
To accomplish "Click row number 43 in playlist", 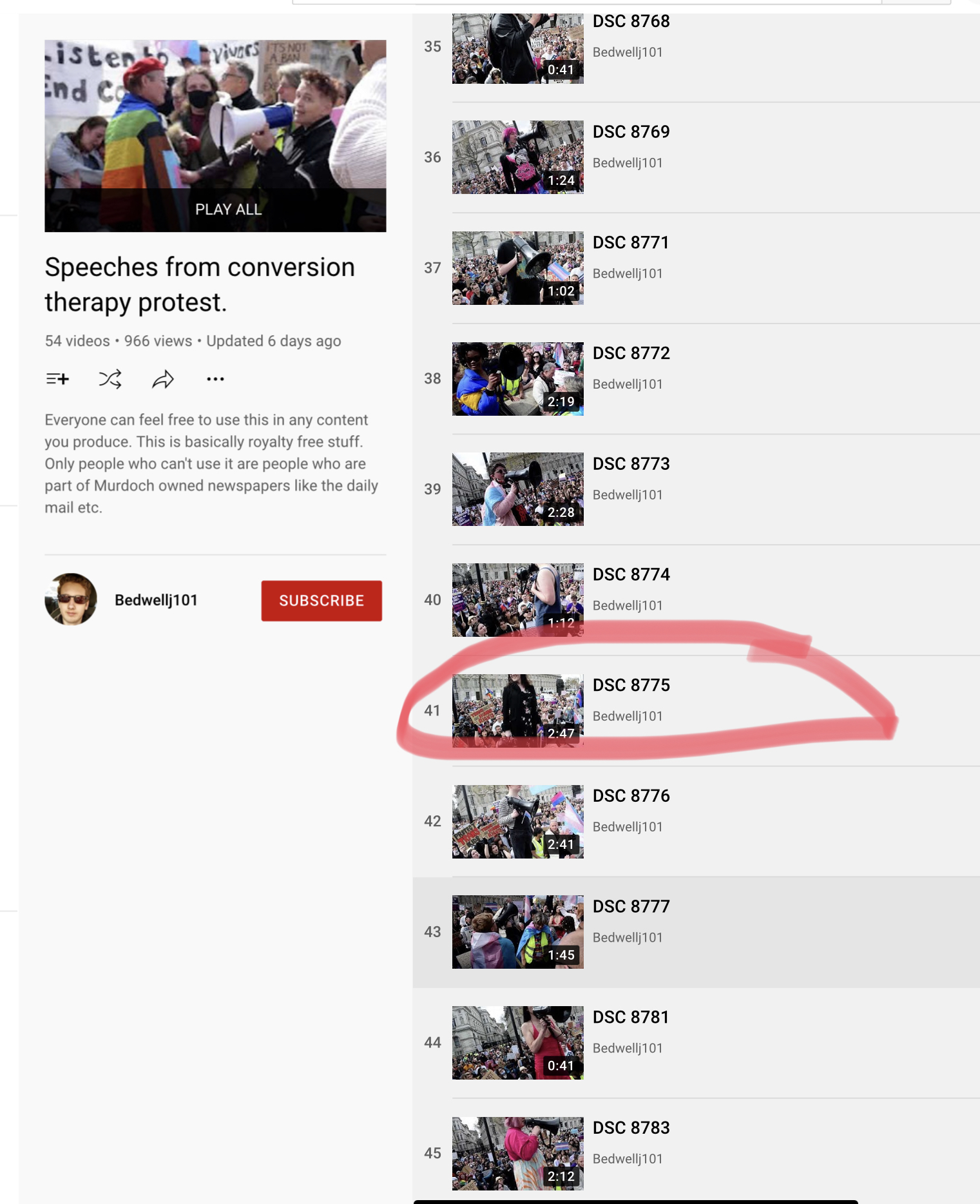I will point(432,932).
